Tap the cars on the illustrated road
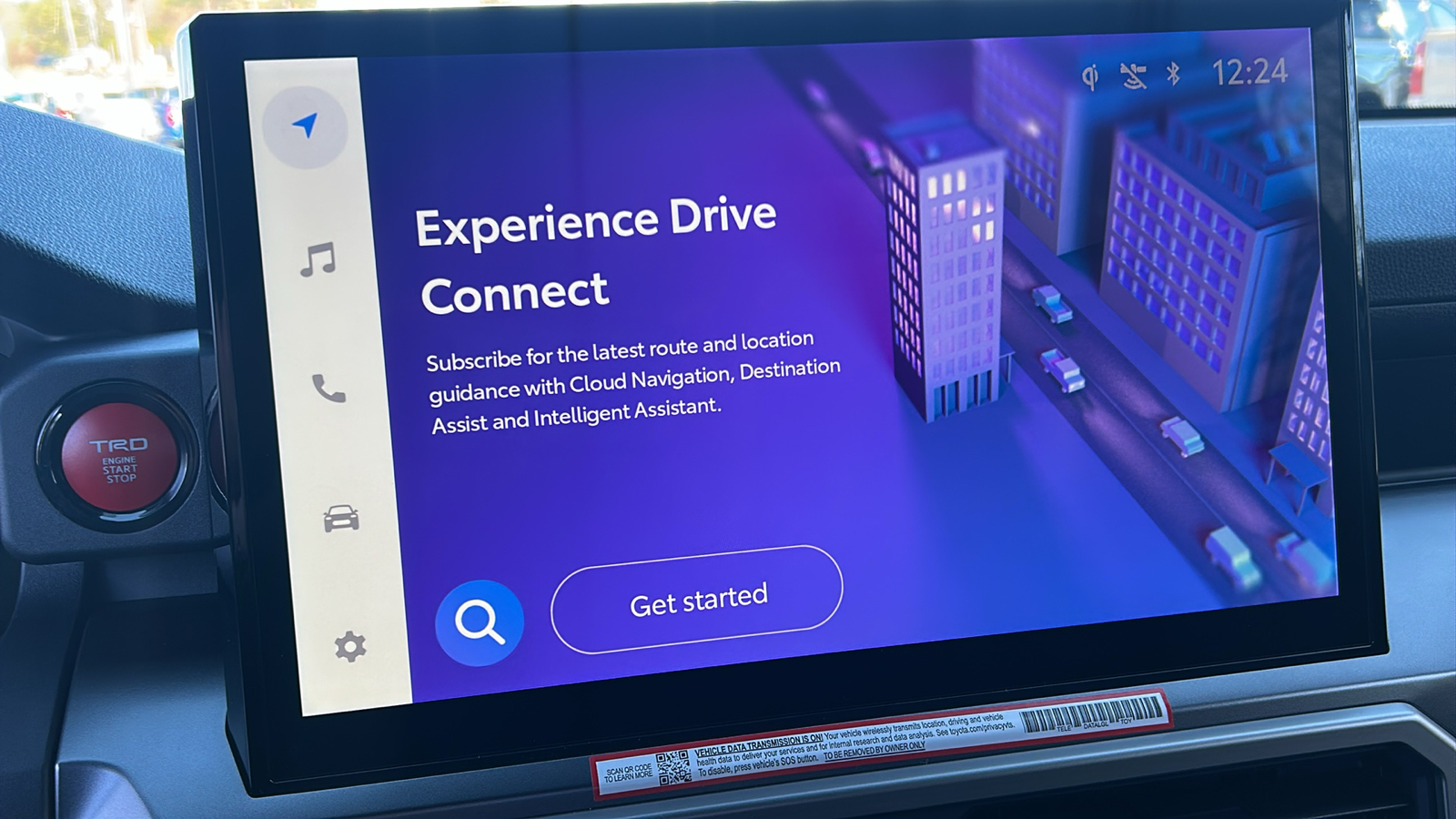This screenshot has width=1456, height=819. coord(1060,369)
